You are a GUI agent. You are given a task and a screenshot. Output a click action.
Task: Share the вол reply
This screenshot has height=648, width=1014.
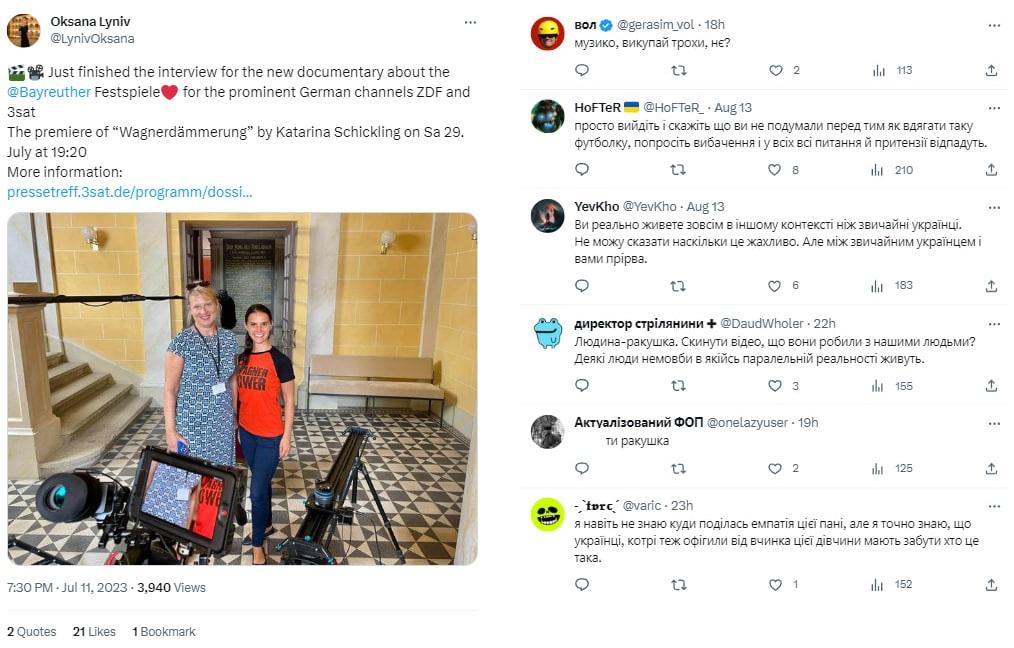click(x=991, y=70)
